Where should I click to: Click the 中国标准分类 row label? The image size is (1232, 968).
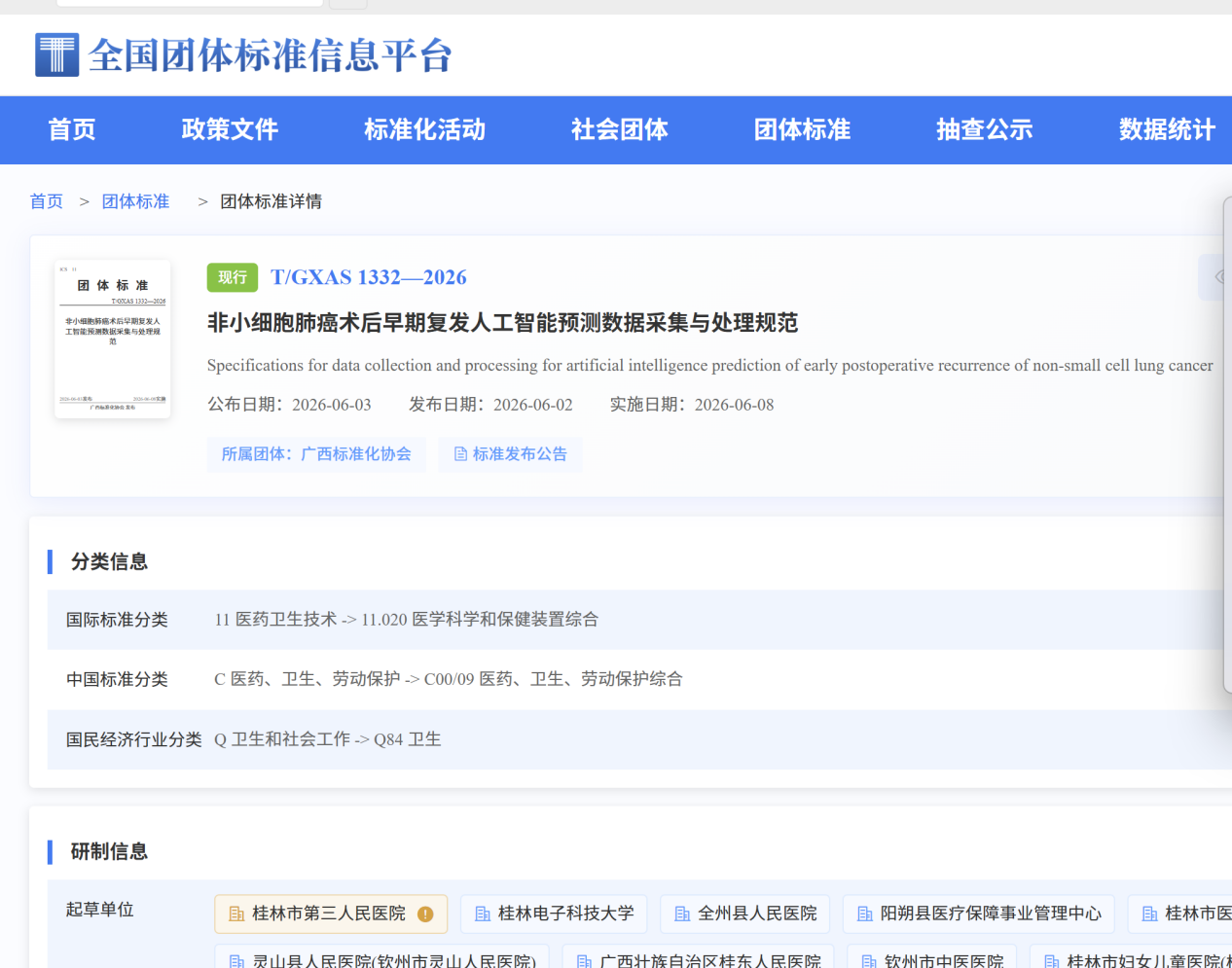[x=117, y=679]
